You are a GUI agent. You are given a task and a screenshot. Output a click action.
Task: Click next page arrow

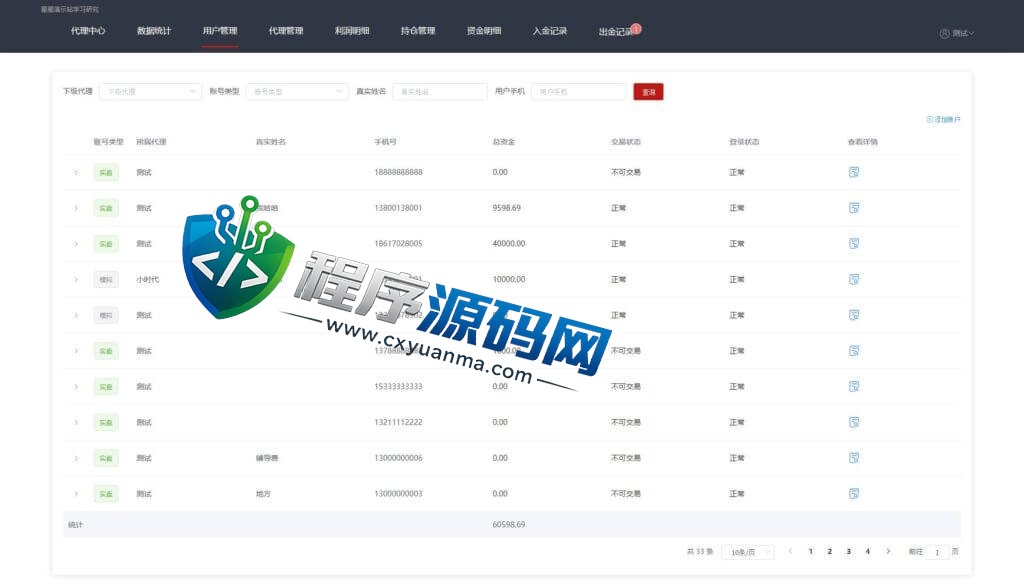(888, 551)
